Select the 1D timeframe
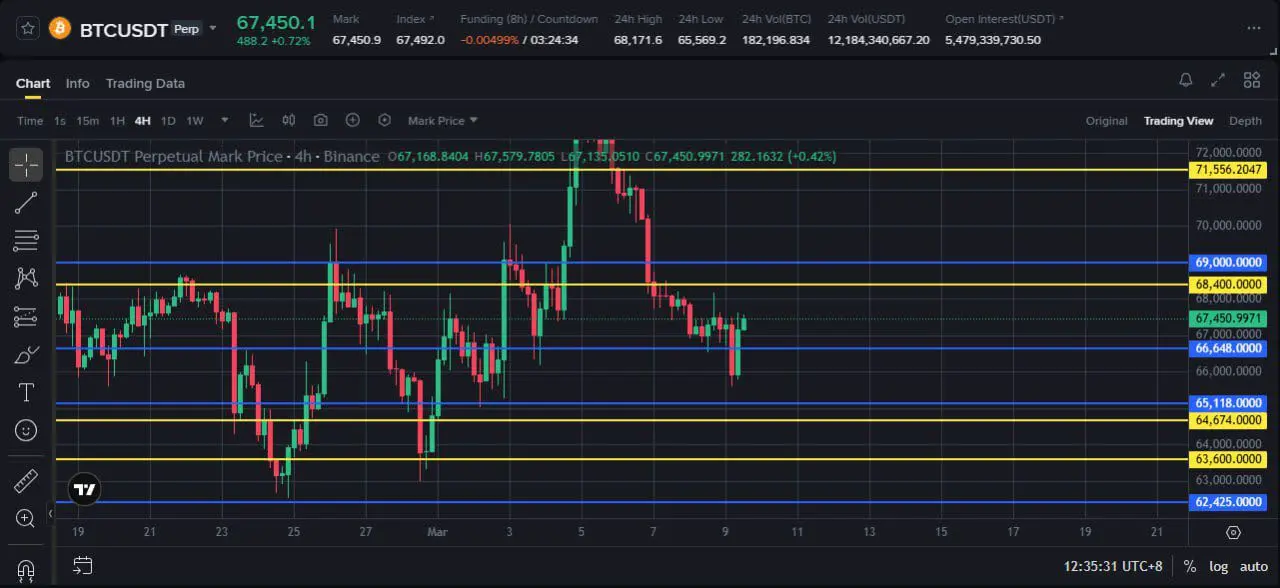The height and width of the screenshot is (588, 1280). (x=168, y=121)
